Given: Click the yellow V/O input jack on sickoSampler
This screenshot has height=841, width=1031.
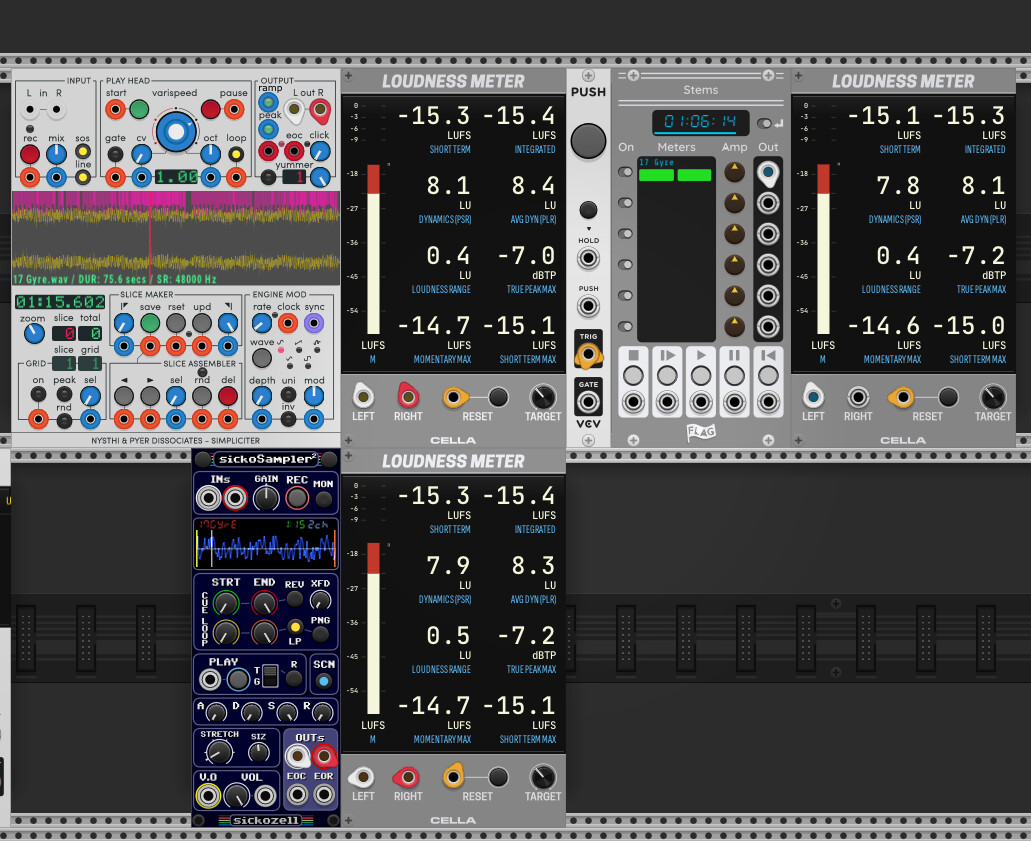Looking at the screenshot, I should 208,796.
